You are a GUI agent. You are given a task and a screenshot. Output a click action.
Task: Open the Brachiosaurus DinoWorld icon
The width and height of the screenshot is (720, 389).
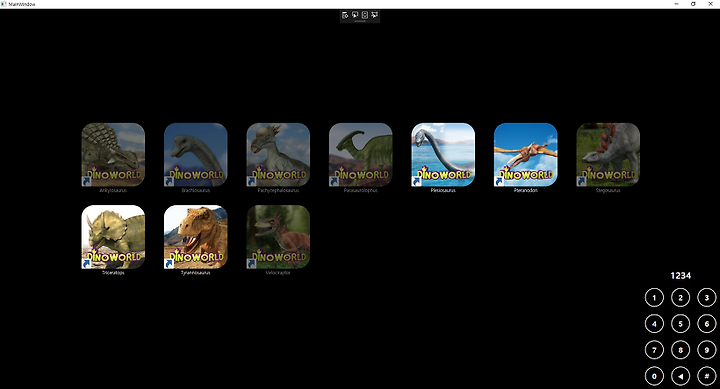[196, 154]
